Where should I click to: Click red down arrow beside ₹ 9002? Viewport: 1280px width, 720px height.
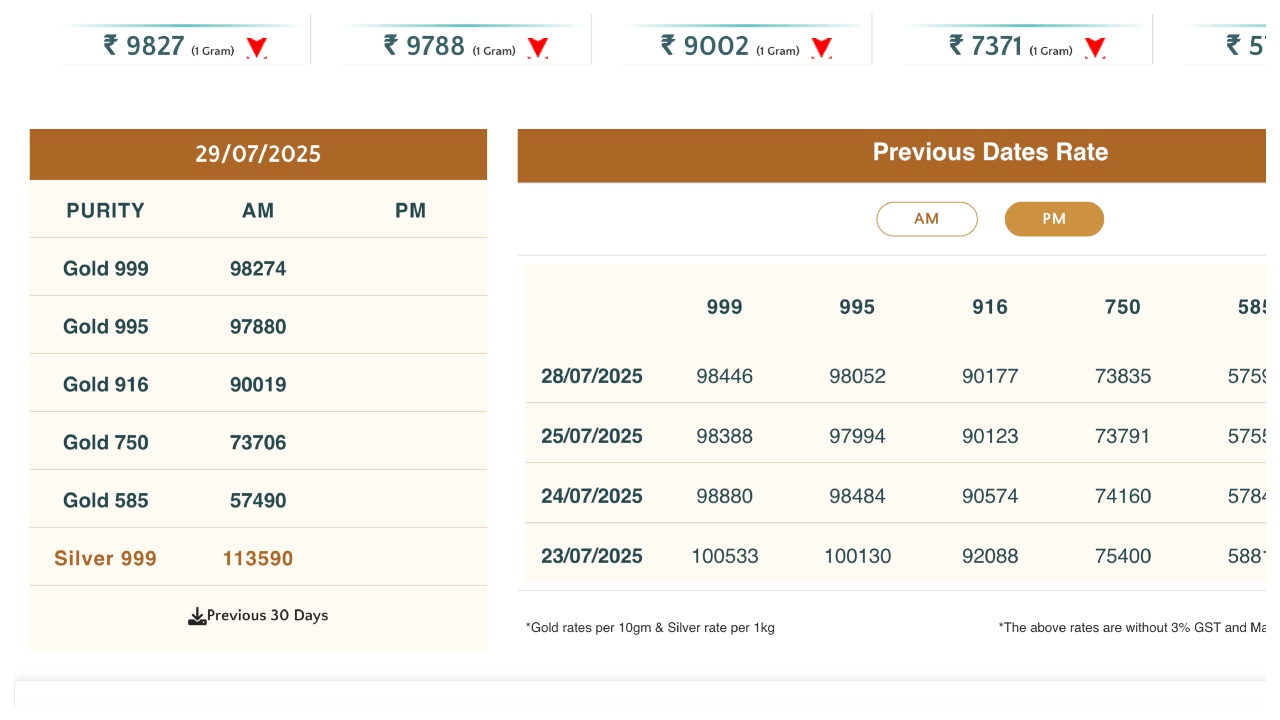pos(822,47)
